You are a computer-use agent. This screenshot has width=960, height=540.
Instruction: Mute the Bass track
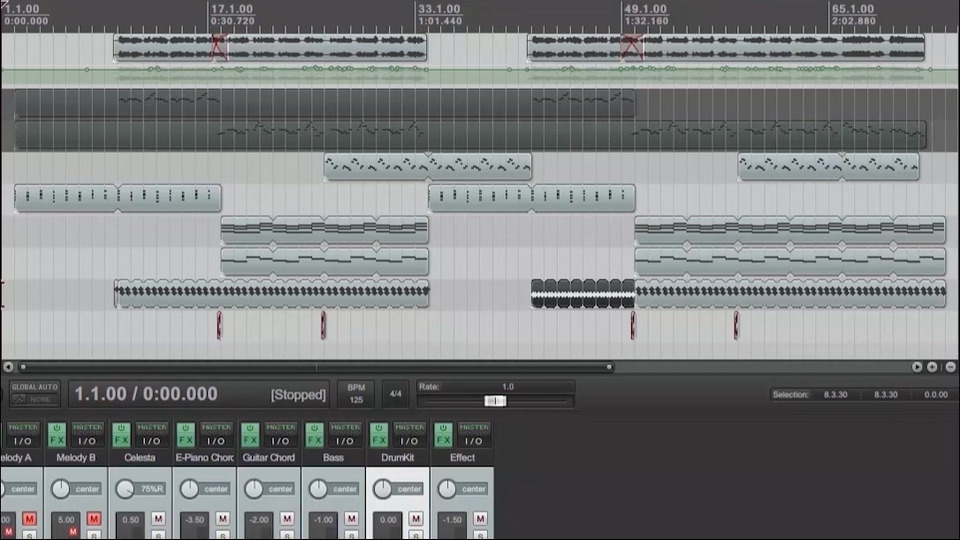click(x=351, y=519)
